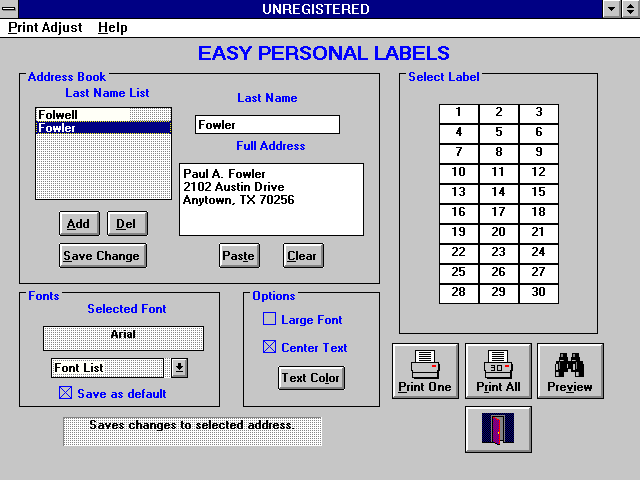Toggle the Center Text checkbox

pos(269,348)
